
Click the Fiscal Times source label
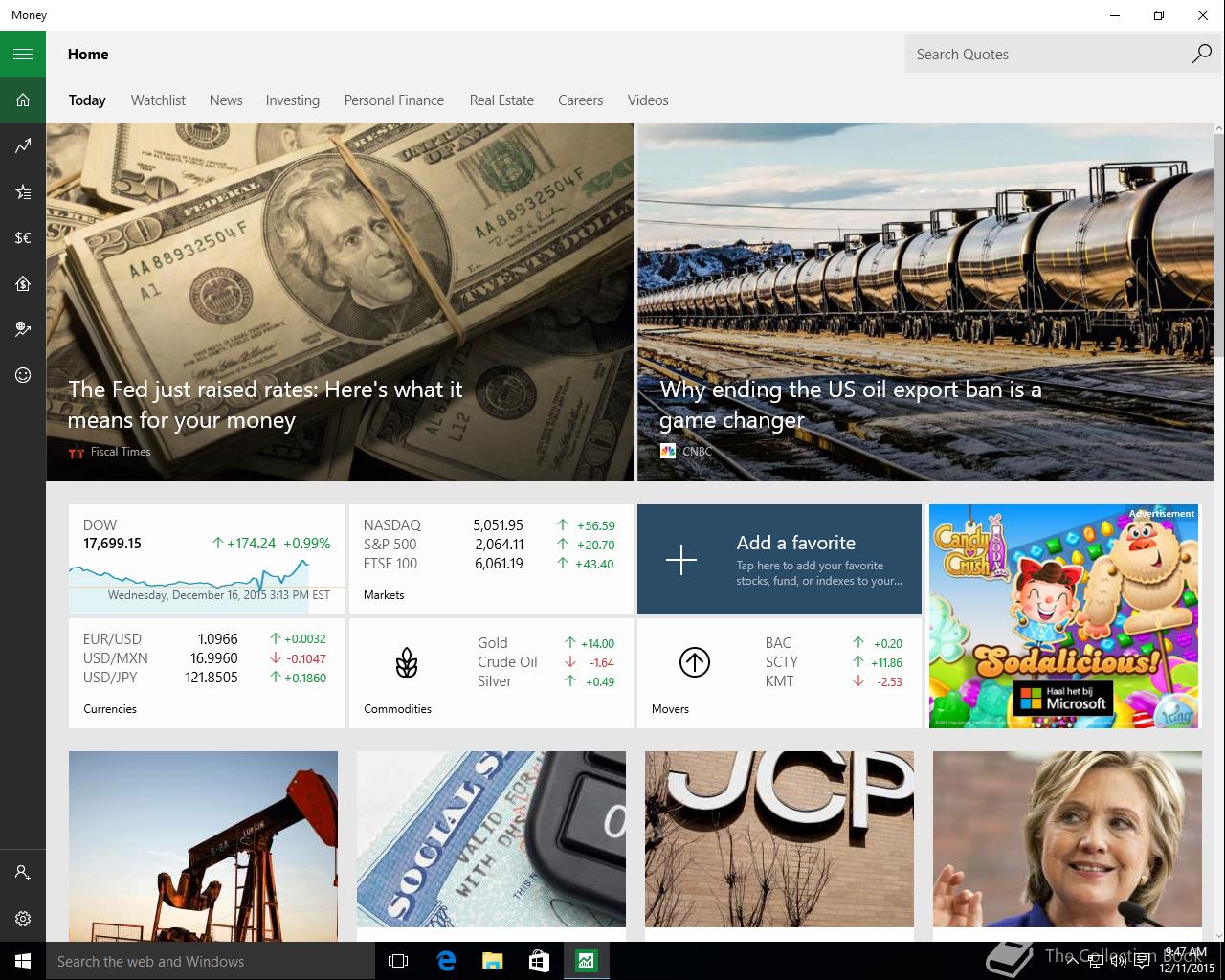click(121, 452)
